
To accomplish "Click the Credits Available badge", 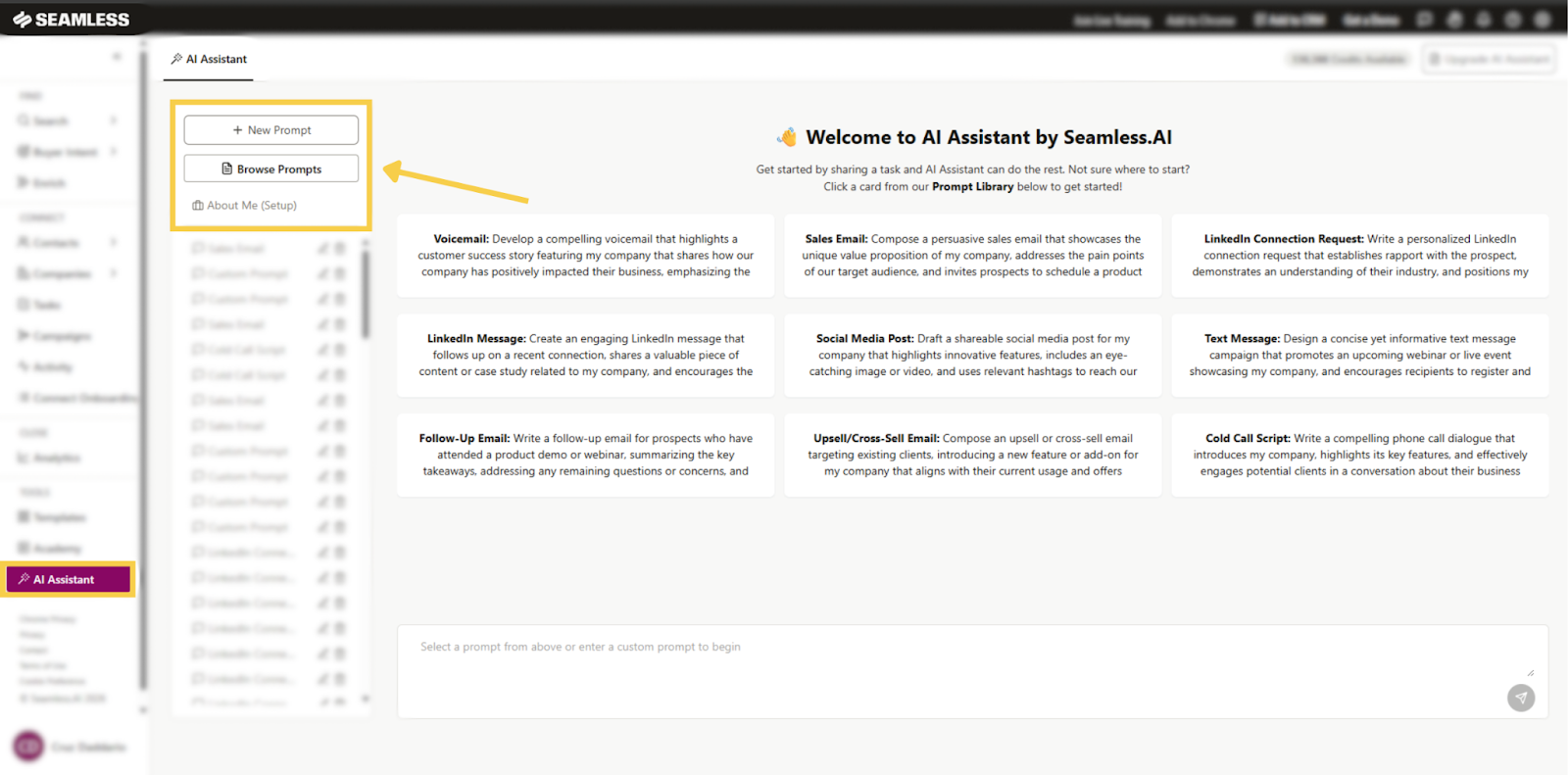I will [x=1348, y=60].
